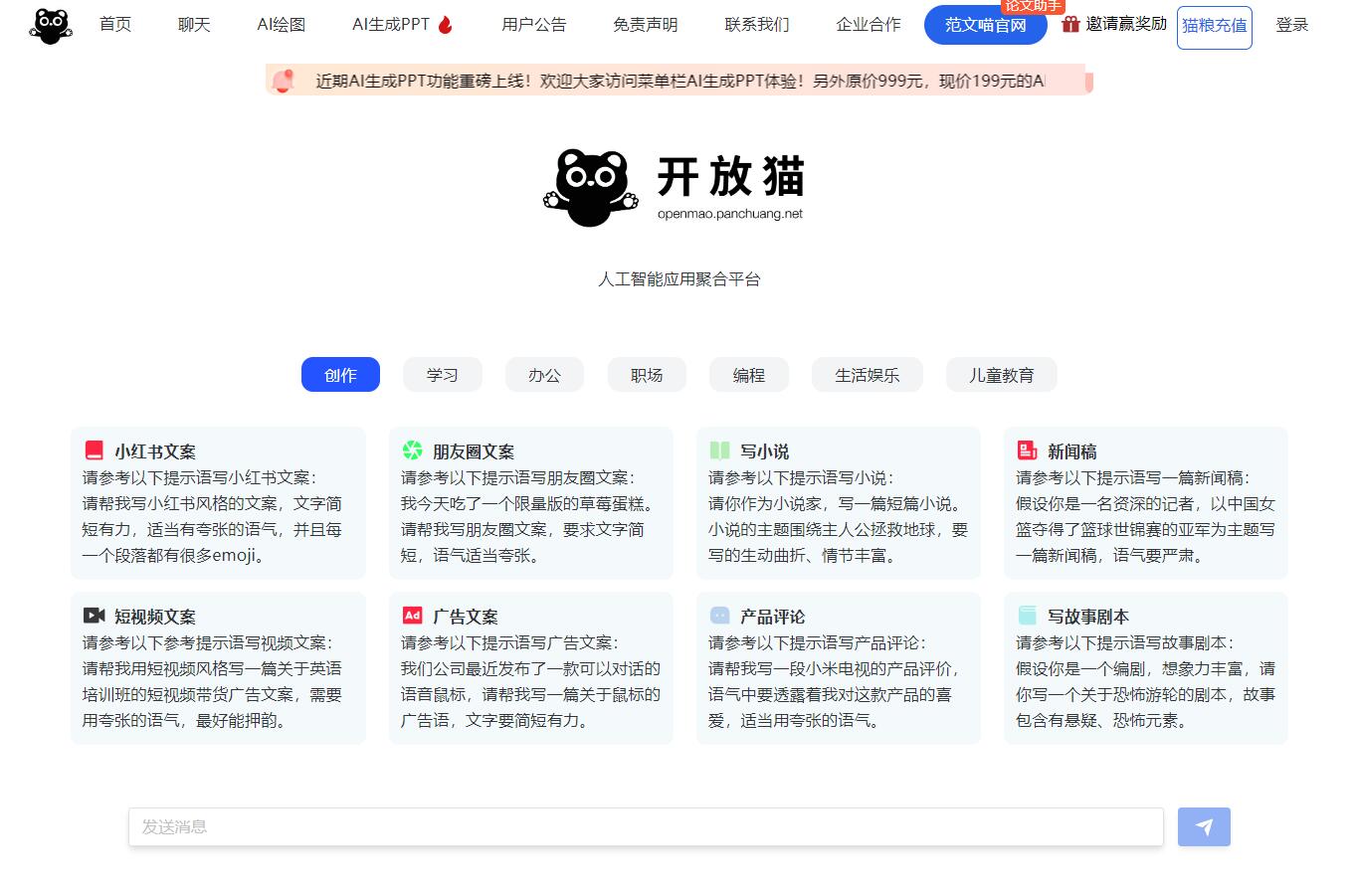Choose the 写小说 prompt card
Viewport: 1357px width, 896px height.
[839, 502]
